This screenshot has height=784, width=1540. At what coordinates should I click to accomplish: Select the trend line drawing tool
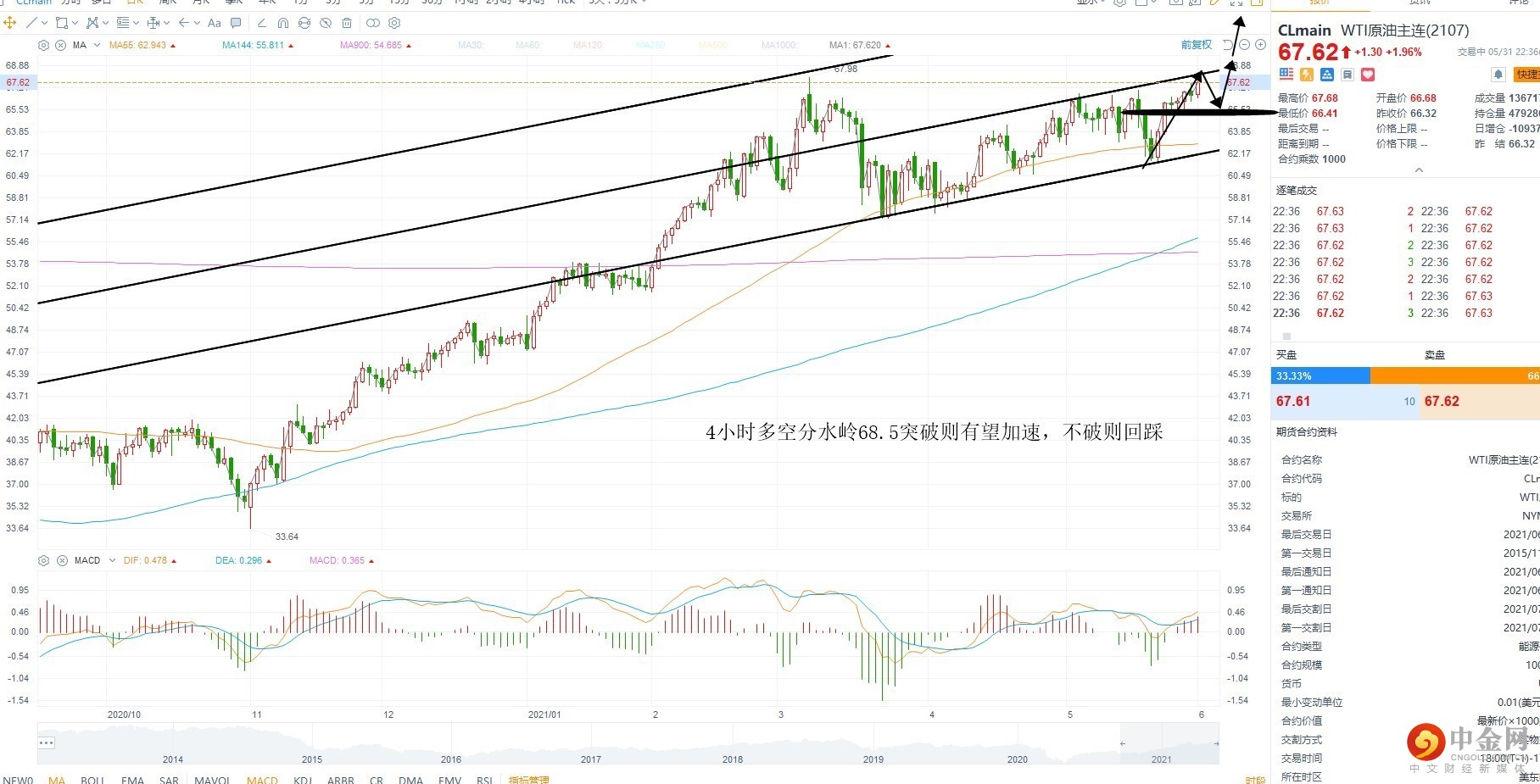click(31, 23)
